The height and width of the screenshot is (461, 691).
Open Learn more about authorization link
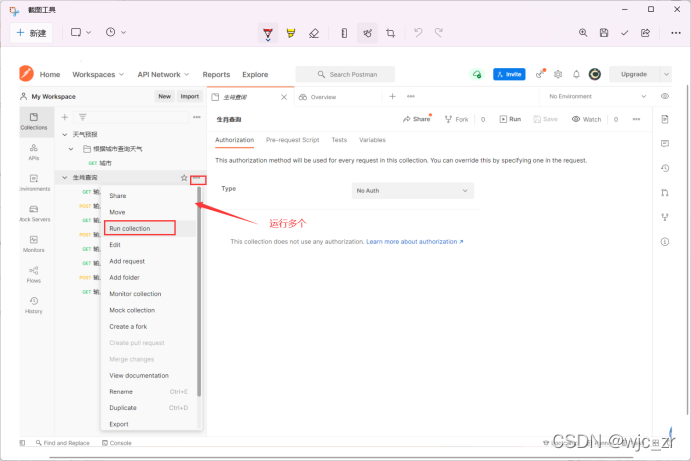(415, 242)
